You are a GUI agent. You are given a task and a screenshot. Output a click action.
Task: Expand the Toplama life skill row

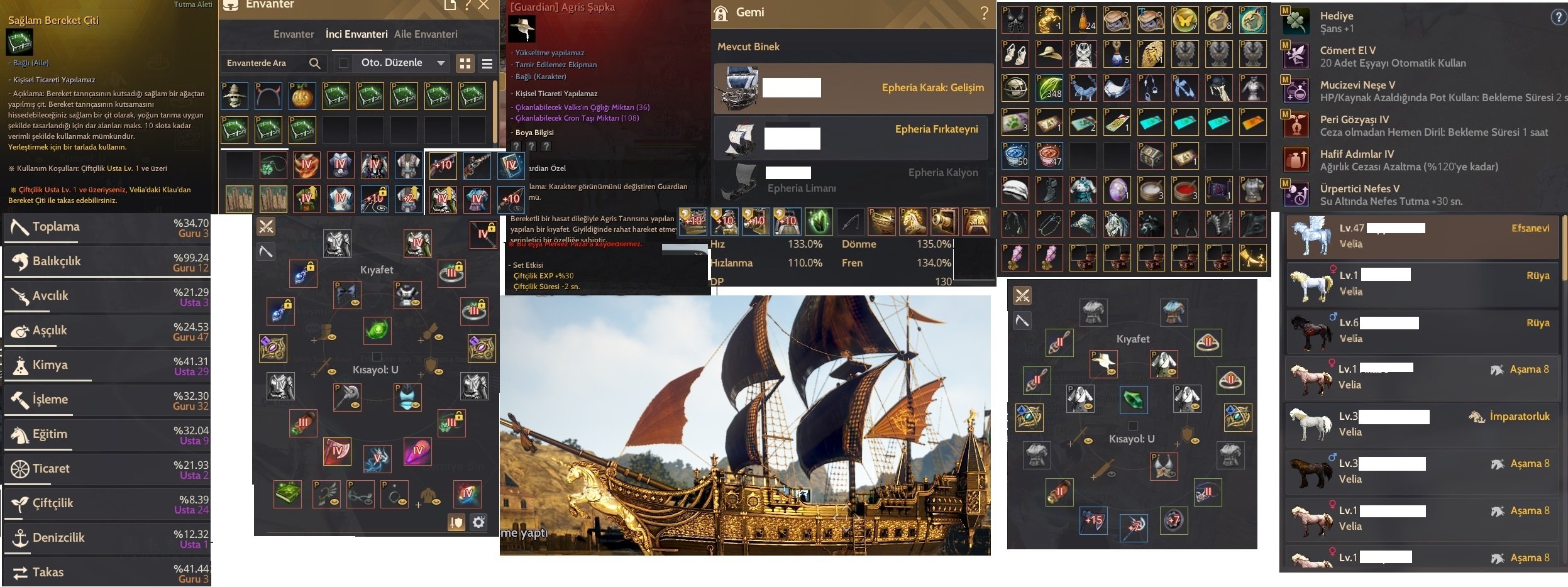pyautogui.click(x=107, y=228)
